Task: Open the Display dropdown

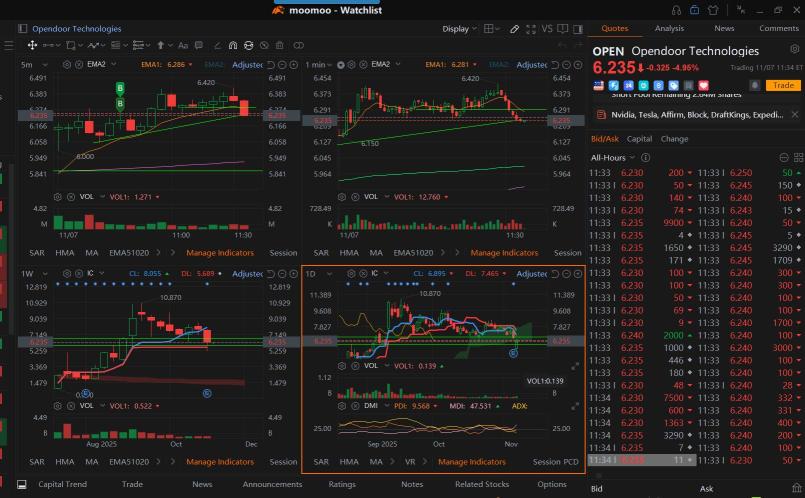Action: click(x=459, y=29)
